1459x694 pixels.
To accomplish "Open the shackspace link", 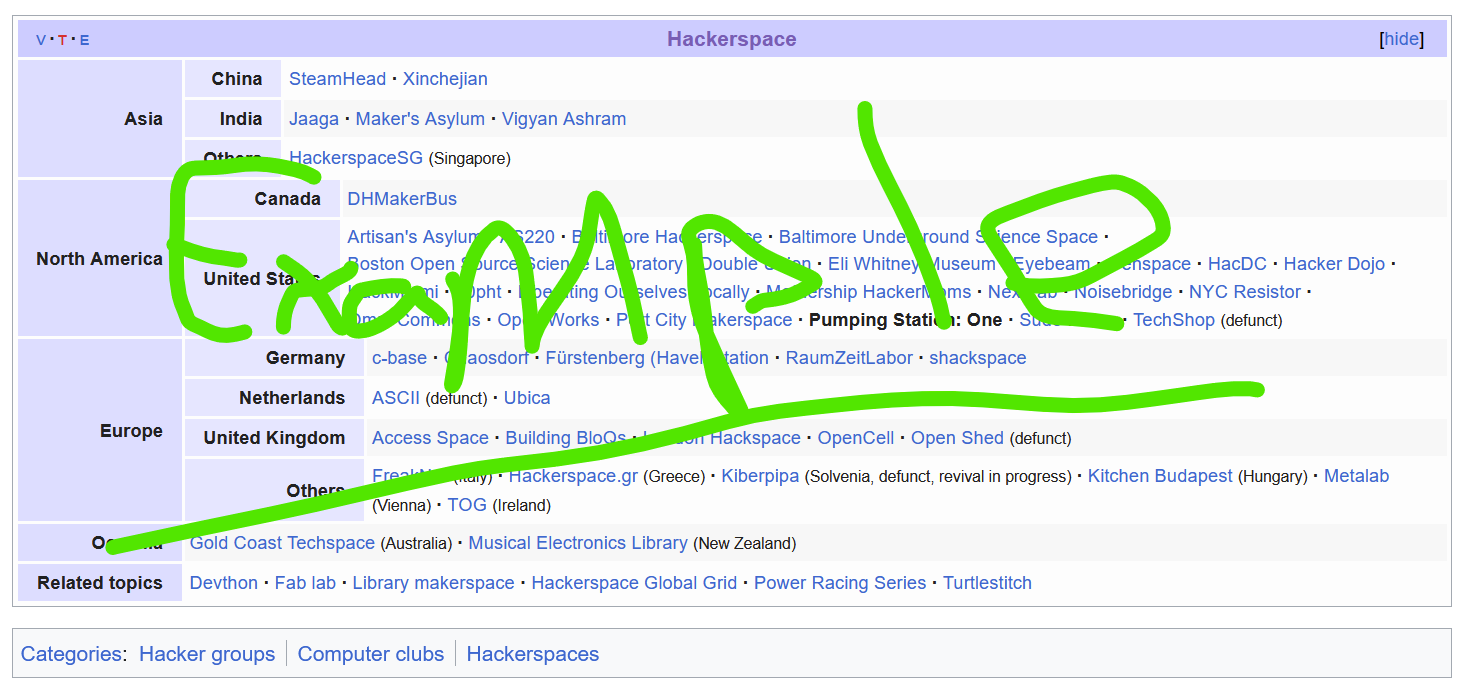I will (x=977, y=358).
